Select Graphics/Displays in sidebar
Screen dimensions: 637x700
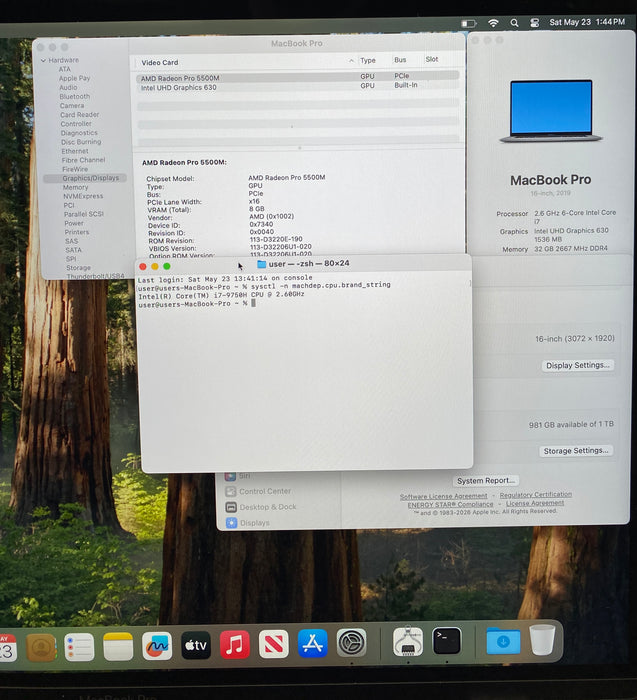85,178
